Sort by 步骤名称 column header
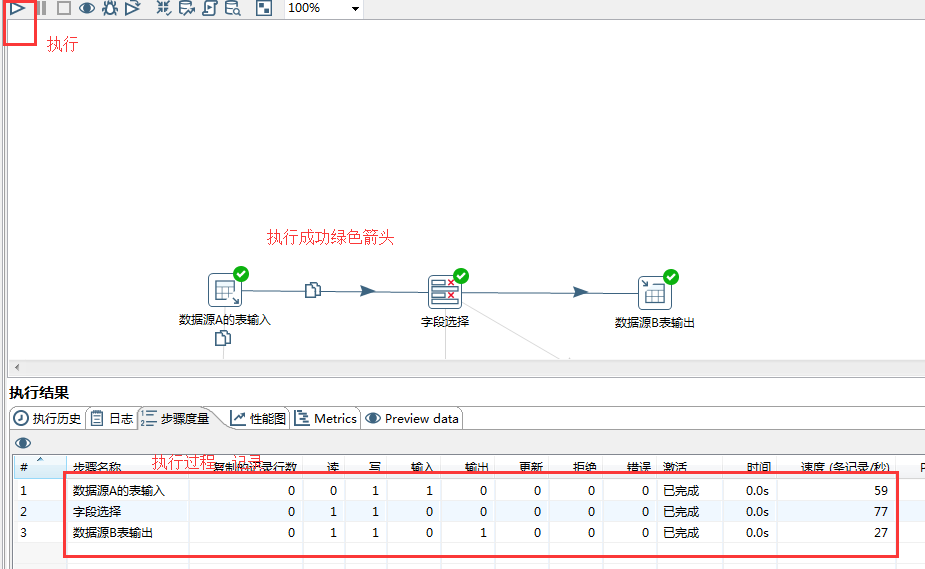This screenshot has width=925, height=569. coord(127,466)
